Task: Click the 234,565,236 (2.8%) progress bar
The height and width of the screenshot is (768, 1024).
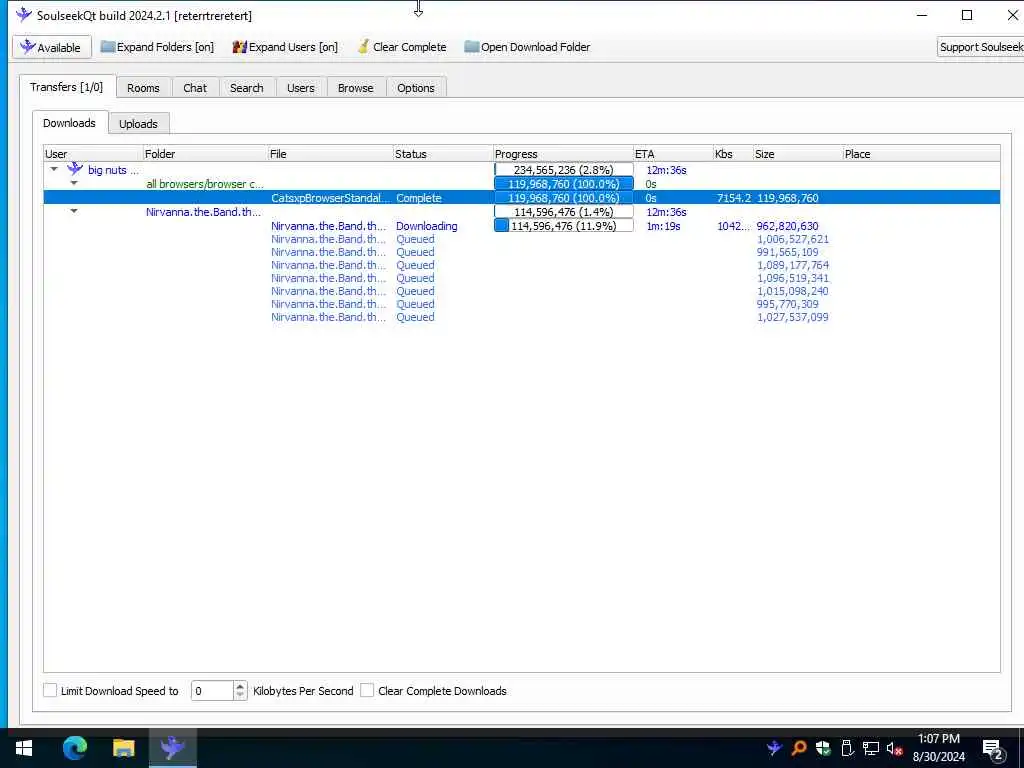Action: (x=564, y=170)
